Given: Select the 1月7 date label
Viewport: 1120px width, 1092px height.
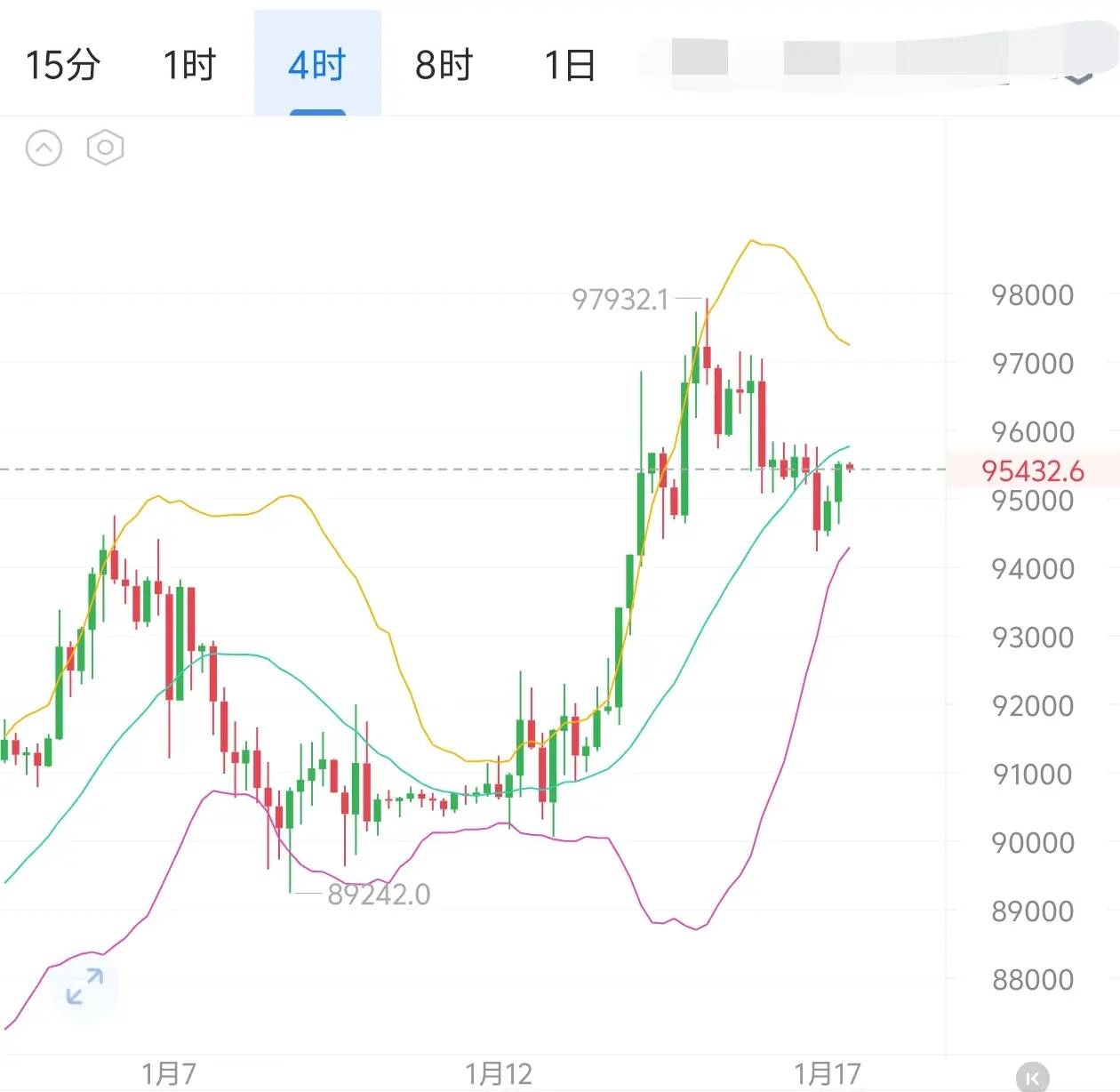Looking at the screenshot, I should pyautogui.click(x=169, y=1073).
